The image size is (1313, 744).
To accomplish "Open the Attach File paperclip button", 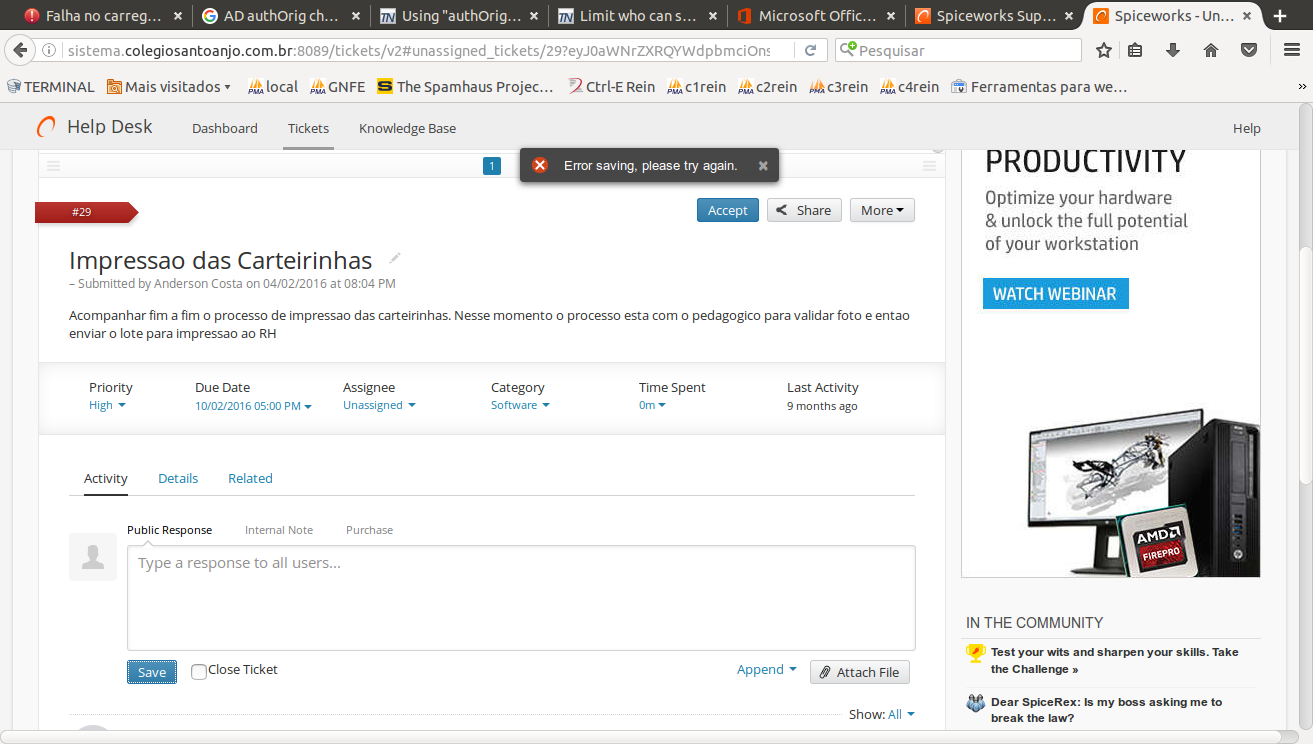I will (859, 671).
